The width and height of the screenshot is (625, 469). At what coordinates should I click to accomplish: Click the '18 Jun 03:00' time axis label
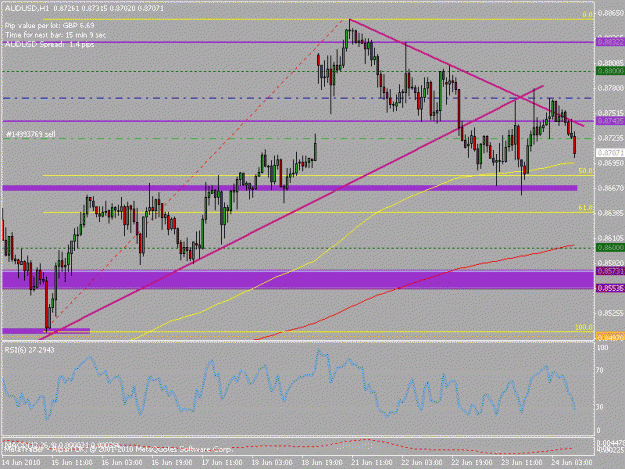point(271,462)
